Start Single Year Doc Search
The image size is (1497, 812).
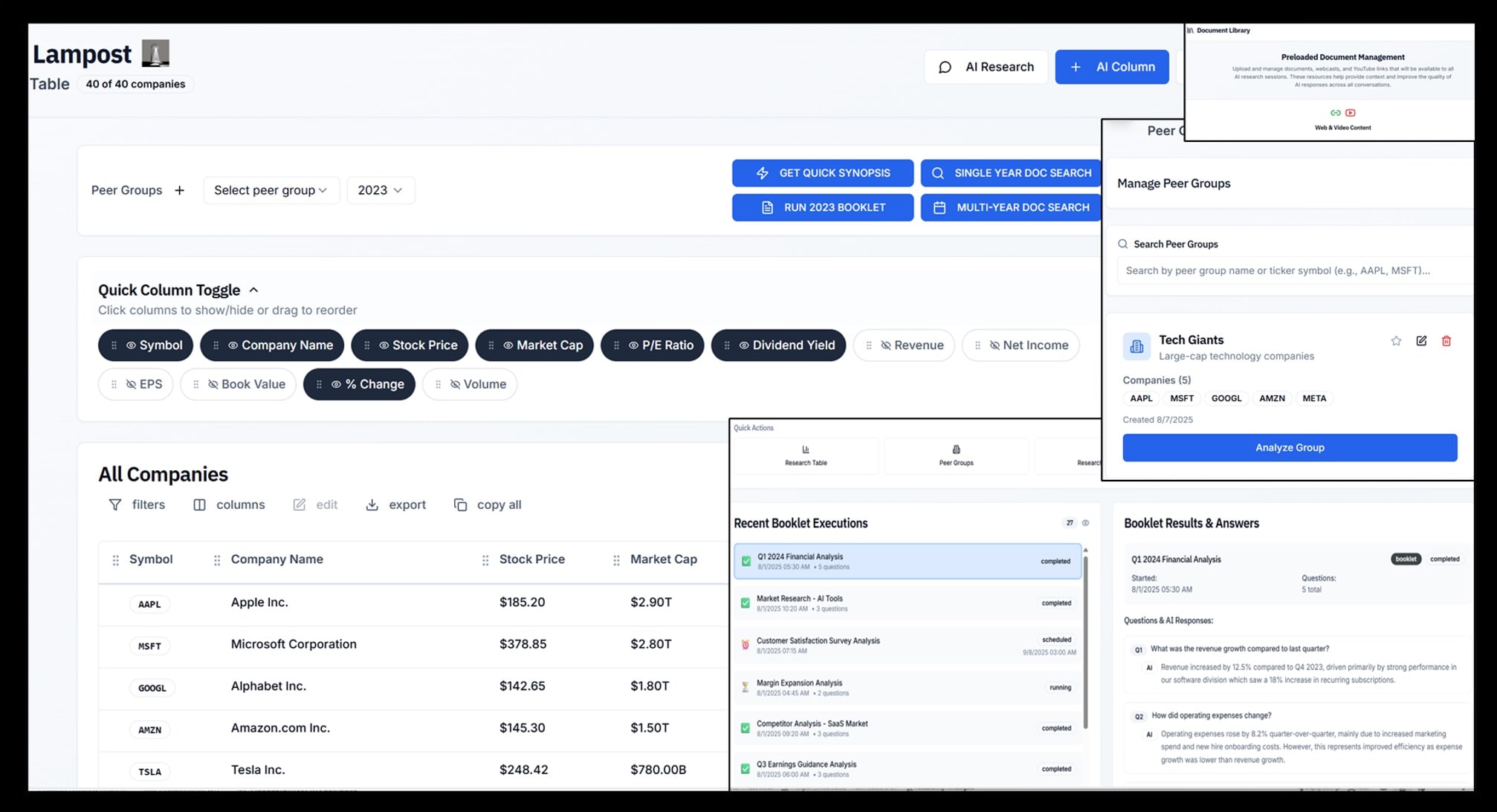[x=1011, y=173]
